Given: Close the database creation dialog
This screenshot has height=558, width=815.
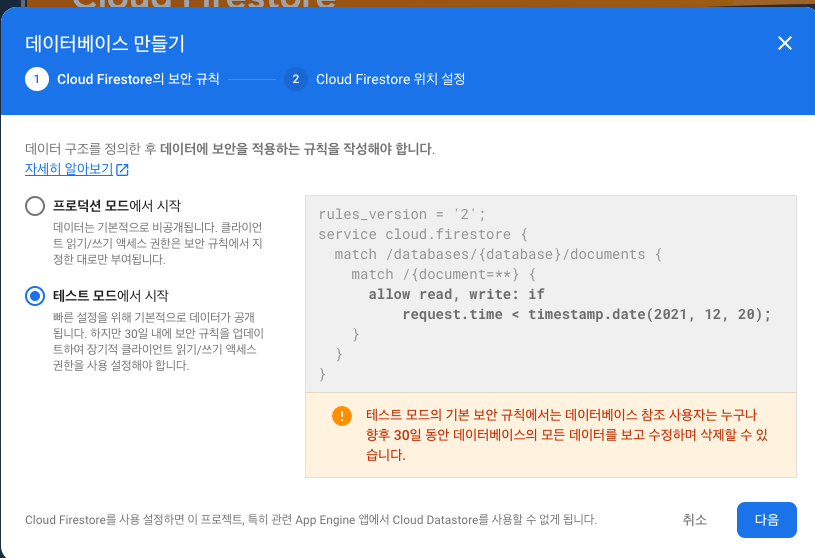Looking at the screenshot, I should 784,43.
